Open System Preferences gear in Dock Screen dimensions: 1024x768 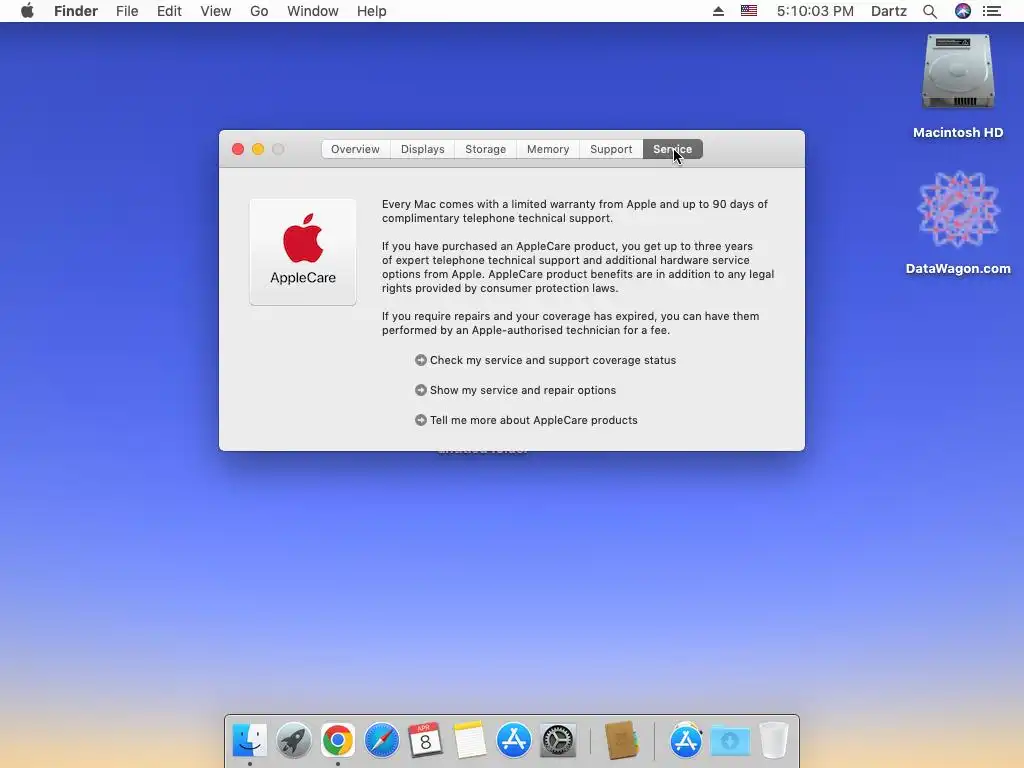[x=558, y=740]
